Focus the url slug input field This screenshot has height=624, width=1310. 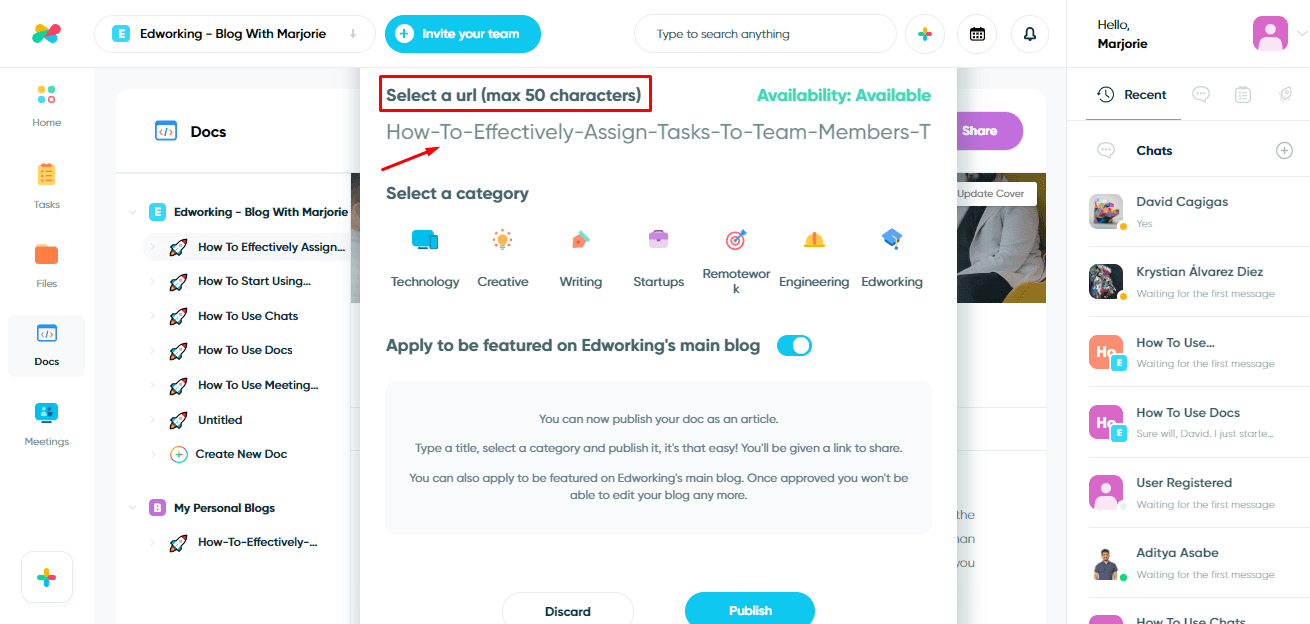pyautogui.click(x=658, y=132)
